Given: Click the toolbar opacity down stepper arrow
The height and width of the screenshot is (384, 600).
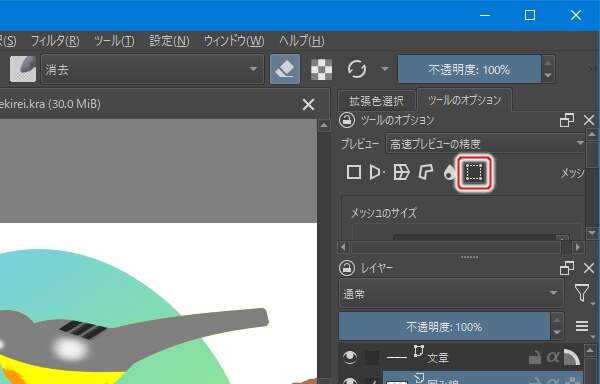Looking at the screenshot, I should pos(548,76).
